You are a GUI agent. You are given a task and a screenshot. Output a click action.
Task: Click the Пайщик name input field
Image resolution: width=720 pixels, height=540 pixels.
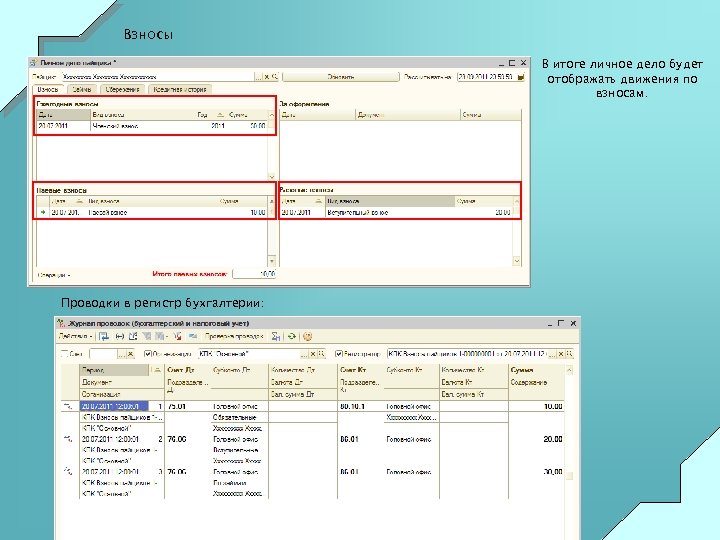[x=158, y=77]
